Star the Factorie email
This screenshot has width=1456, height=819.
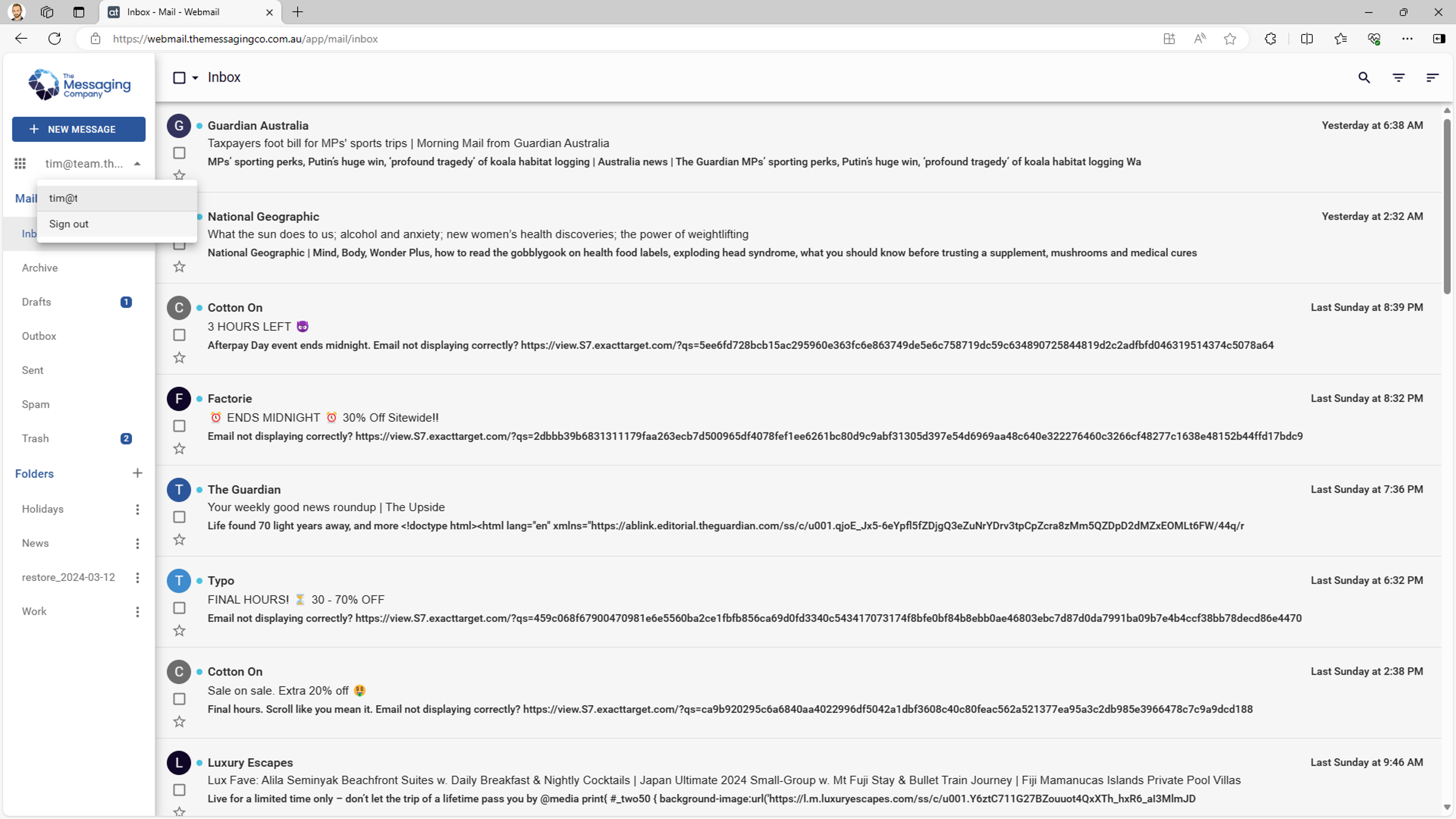point(179,448)
